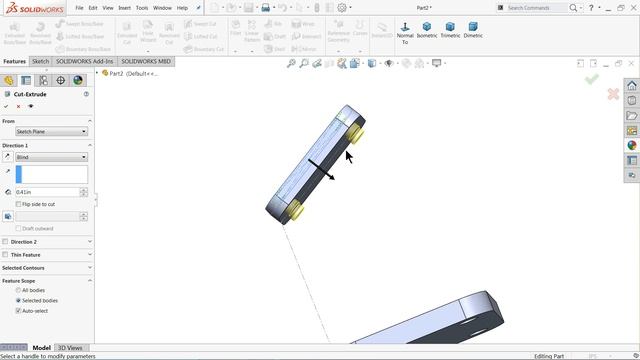Open Design Library task pane icon
This screenshot has width=640, height=360.
(632, 100)
